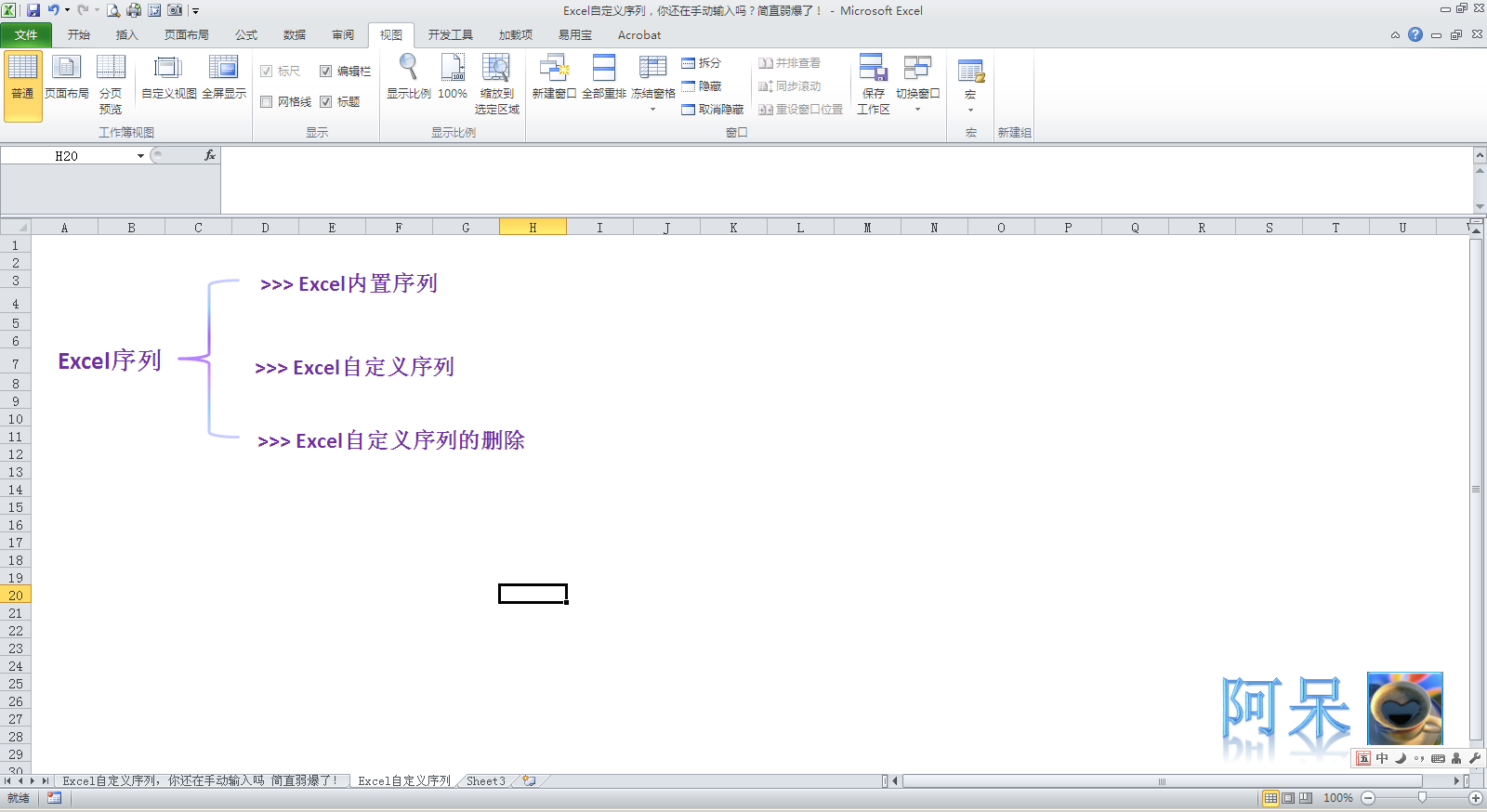Select sheet tab 'Excel自定义序列'
The height and width of the screenshot is (812, 1487).
404,781
